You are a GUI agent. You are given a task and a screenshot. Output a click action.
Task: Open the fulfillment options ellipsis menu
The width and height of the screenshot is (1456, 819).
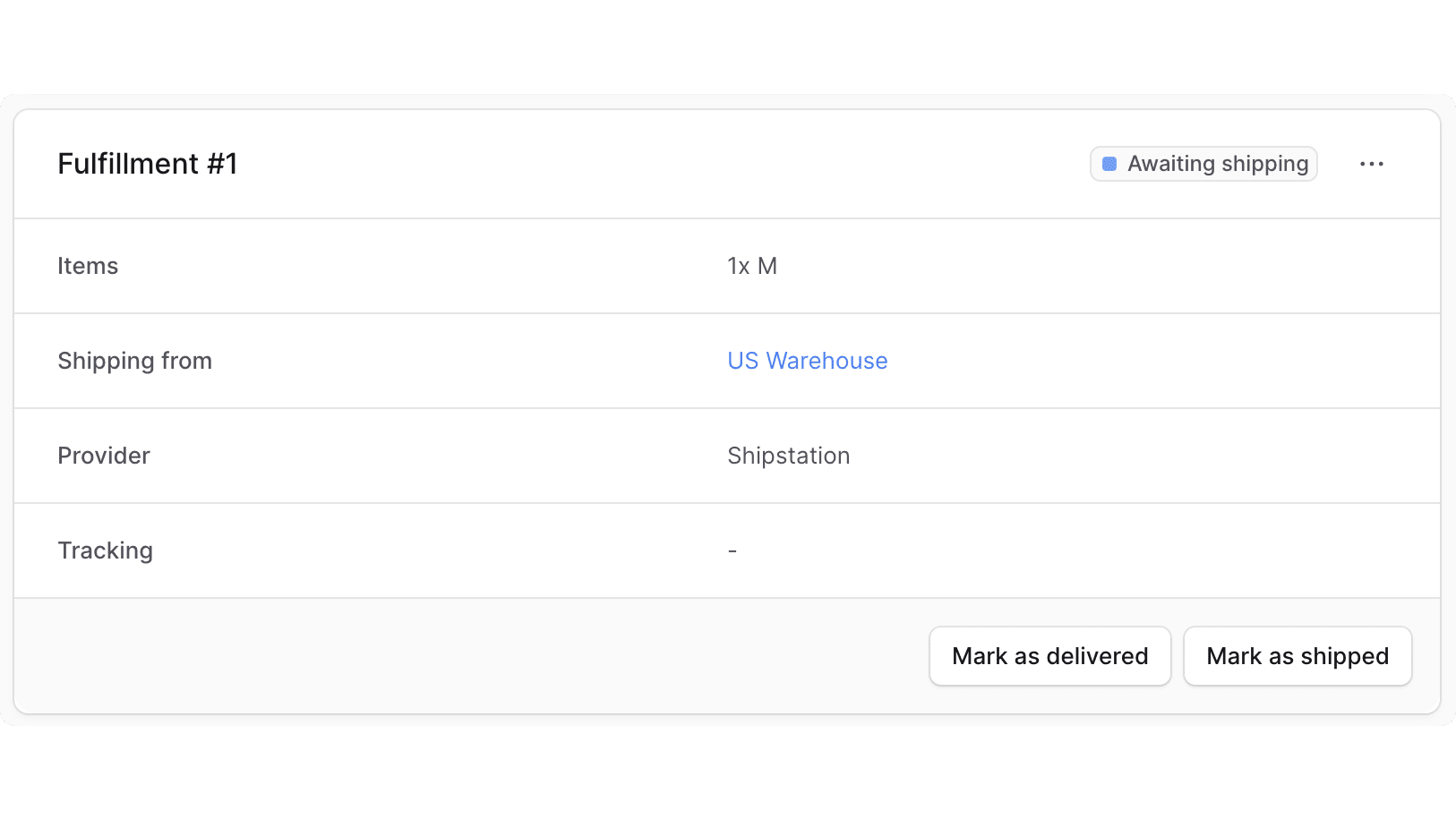point(1373,164)
